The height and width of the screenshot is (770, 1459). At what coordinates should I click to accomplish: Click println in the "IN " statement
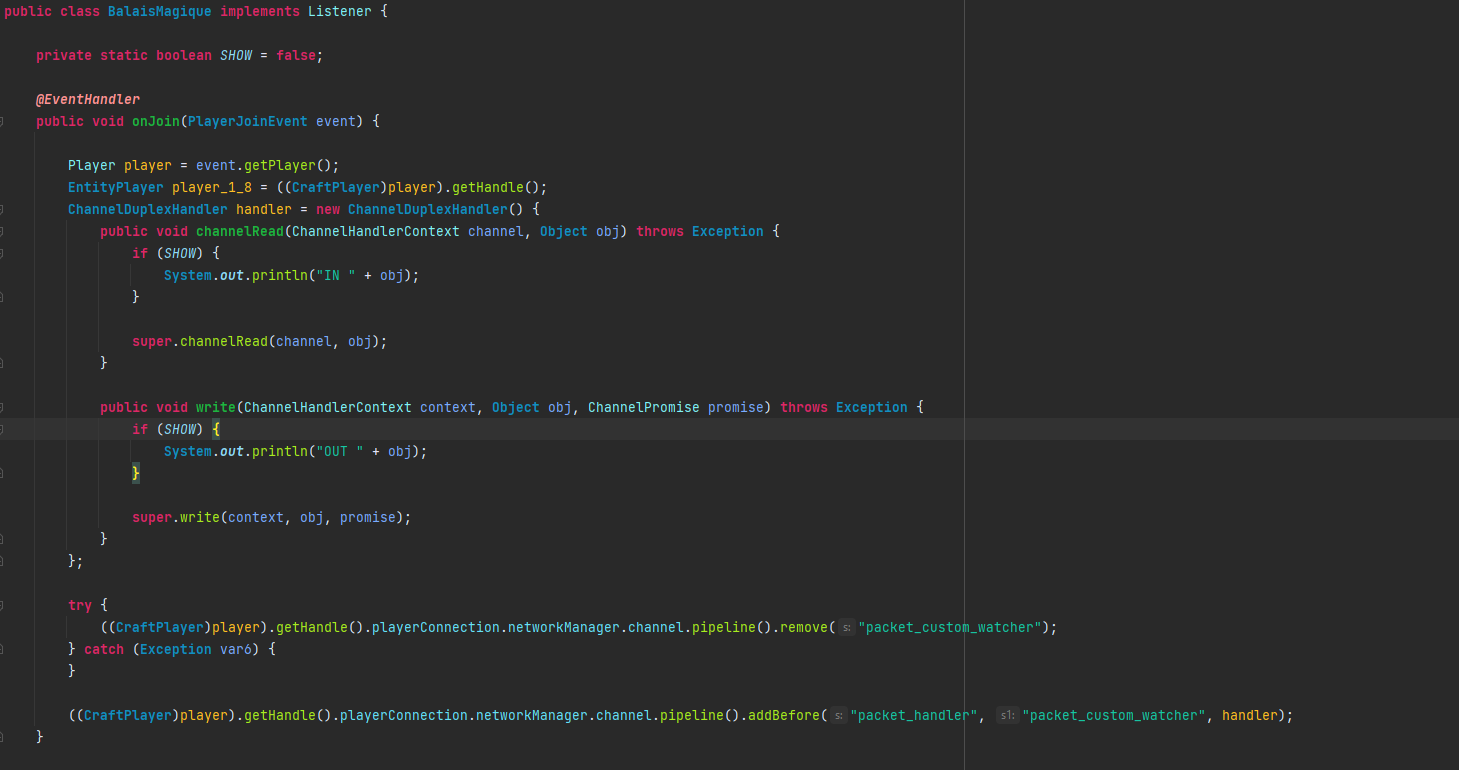pos(280,275)
